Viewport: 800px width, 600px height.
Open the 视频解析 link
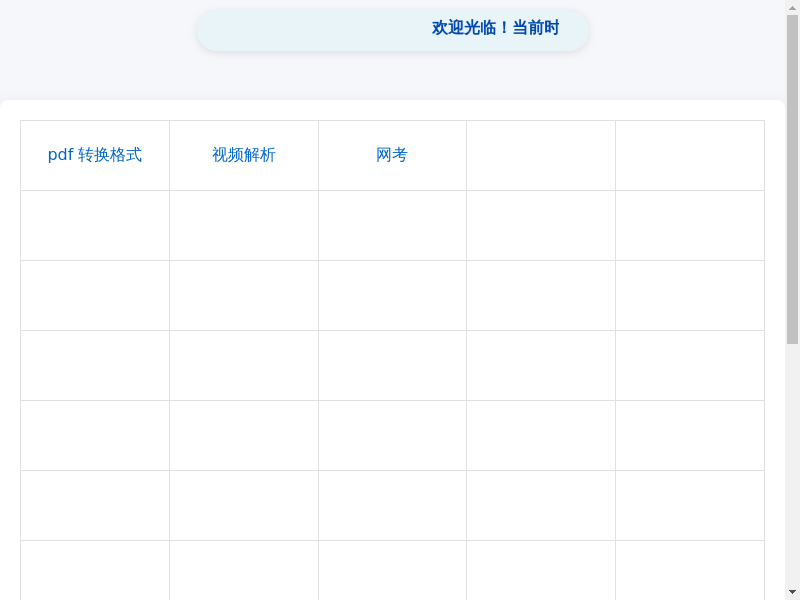(244, 155)
